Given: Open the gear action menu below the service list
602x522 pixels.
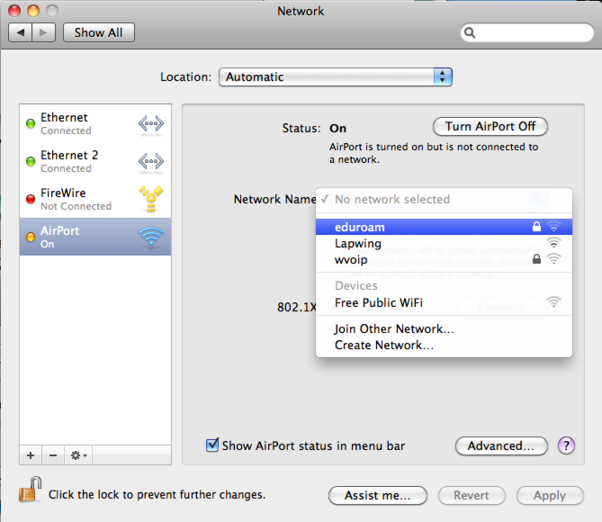Looking at the screenshot, I should [78, 455].
